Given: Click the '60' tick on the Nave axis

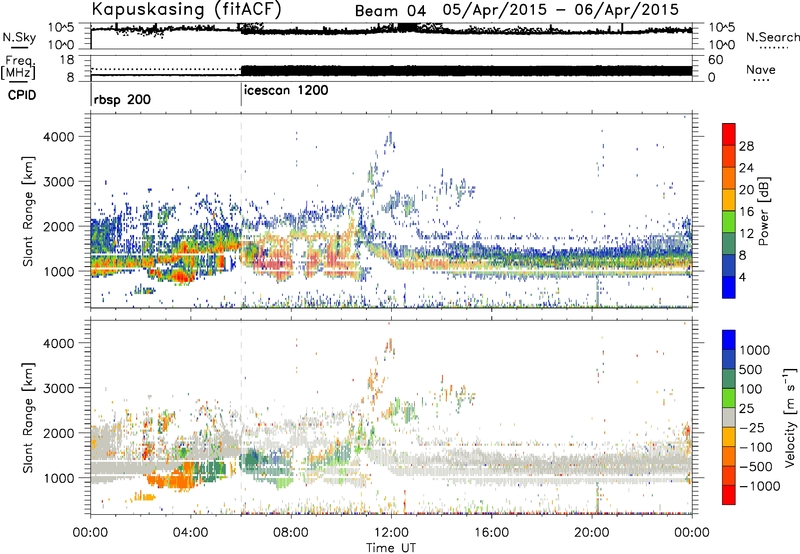Looking at the screenshot, I should pyautogui.click(x=715, y=60).
